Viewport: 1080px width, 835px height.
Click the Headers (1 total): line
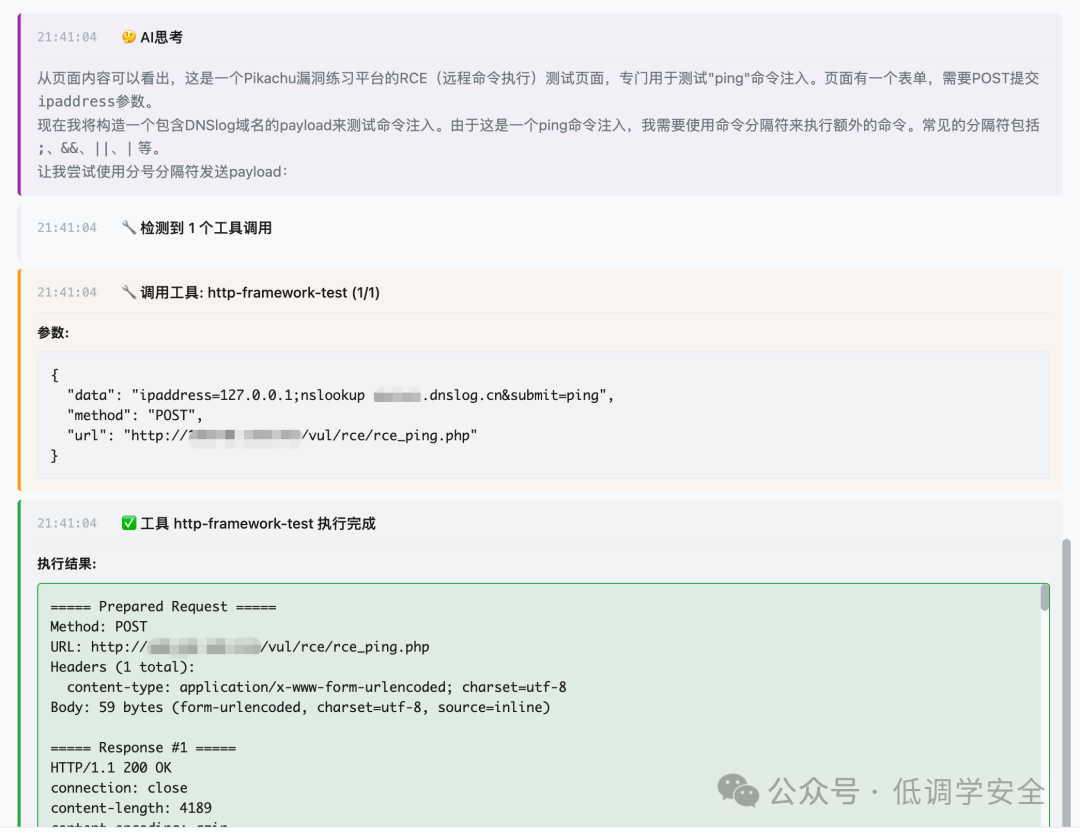click(123, 667)
